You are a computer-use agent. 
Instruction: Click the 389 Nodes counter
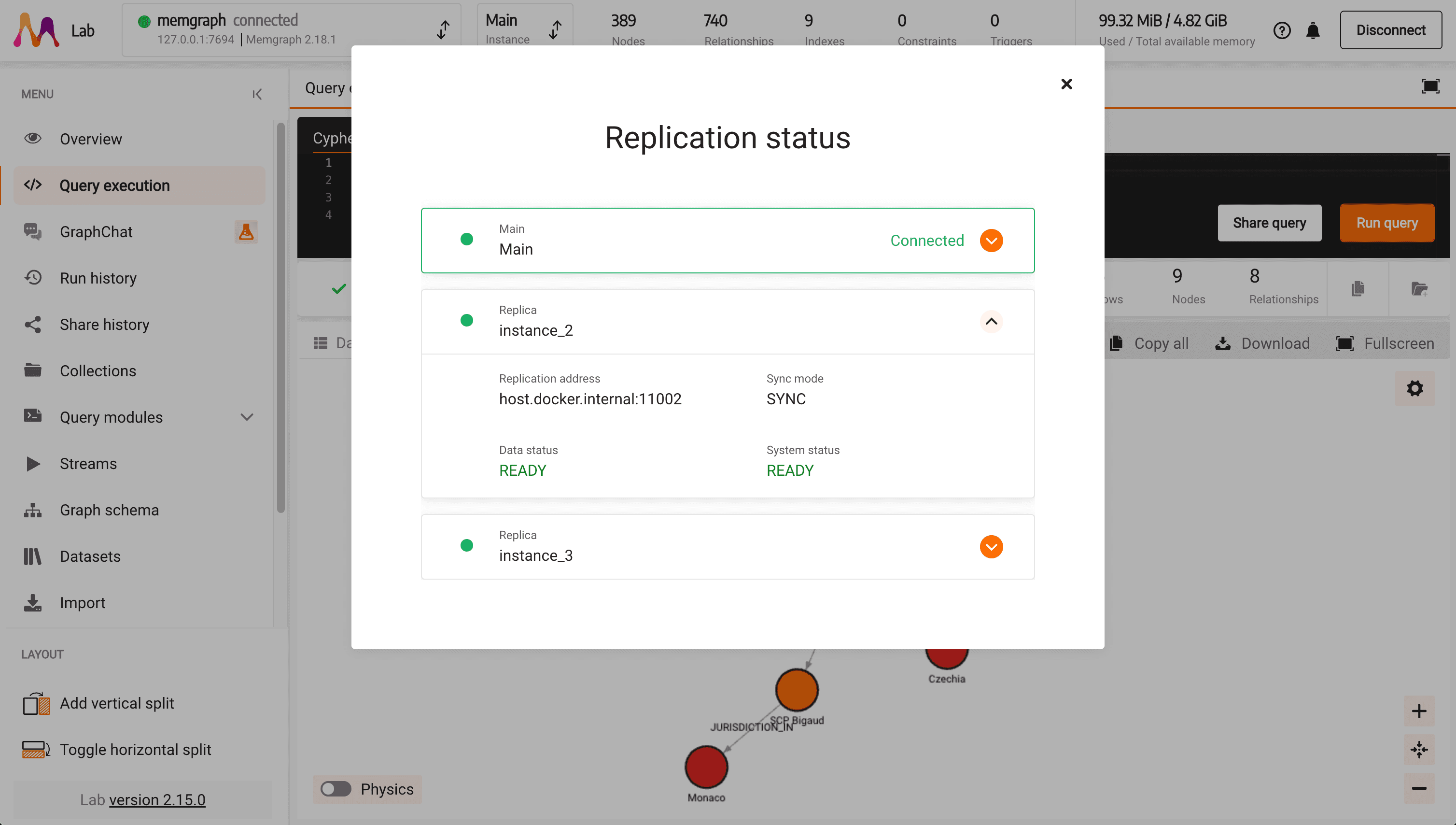[627, 29]
